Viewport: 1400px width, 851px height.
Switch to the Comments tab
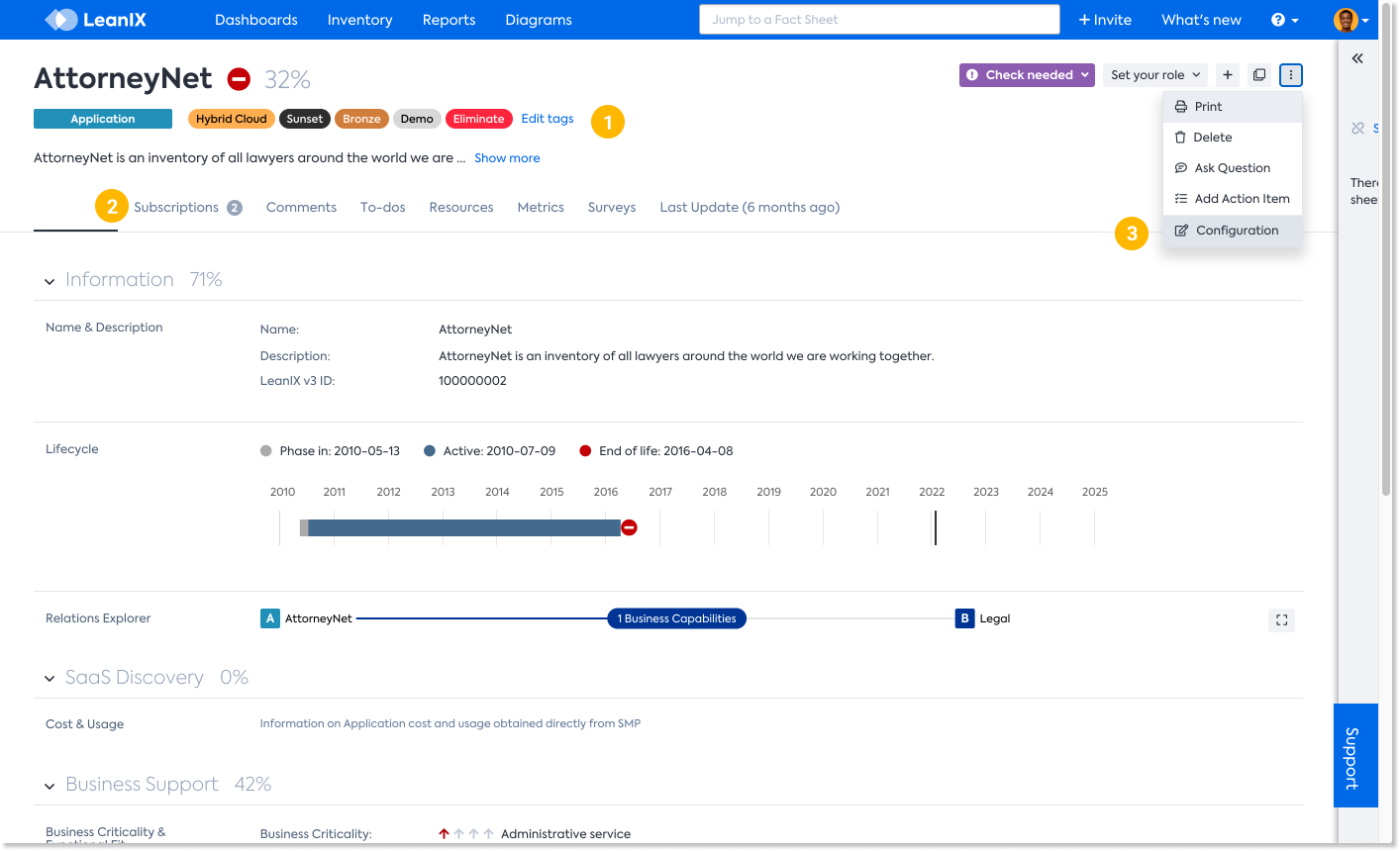coord(301,208)
